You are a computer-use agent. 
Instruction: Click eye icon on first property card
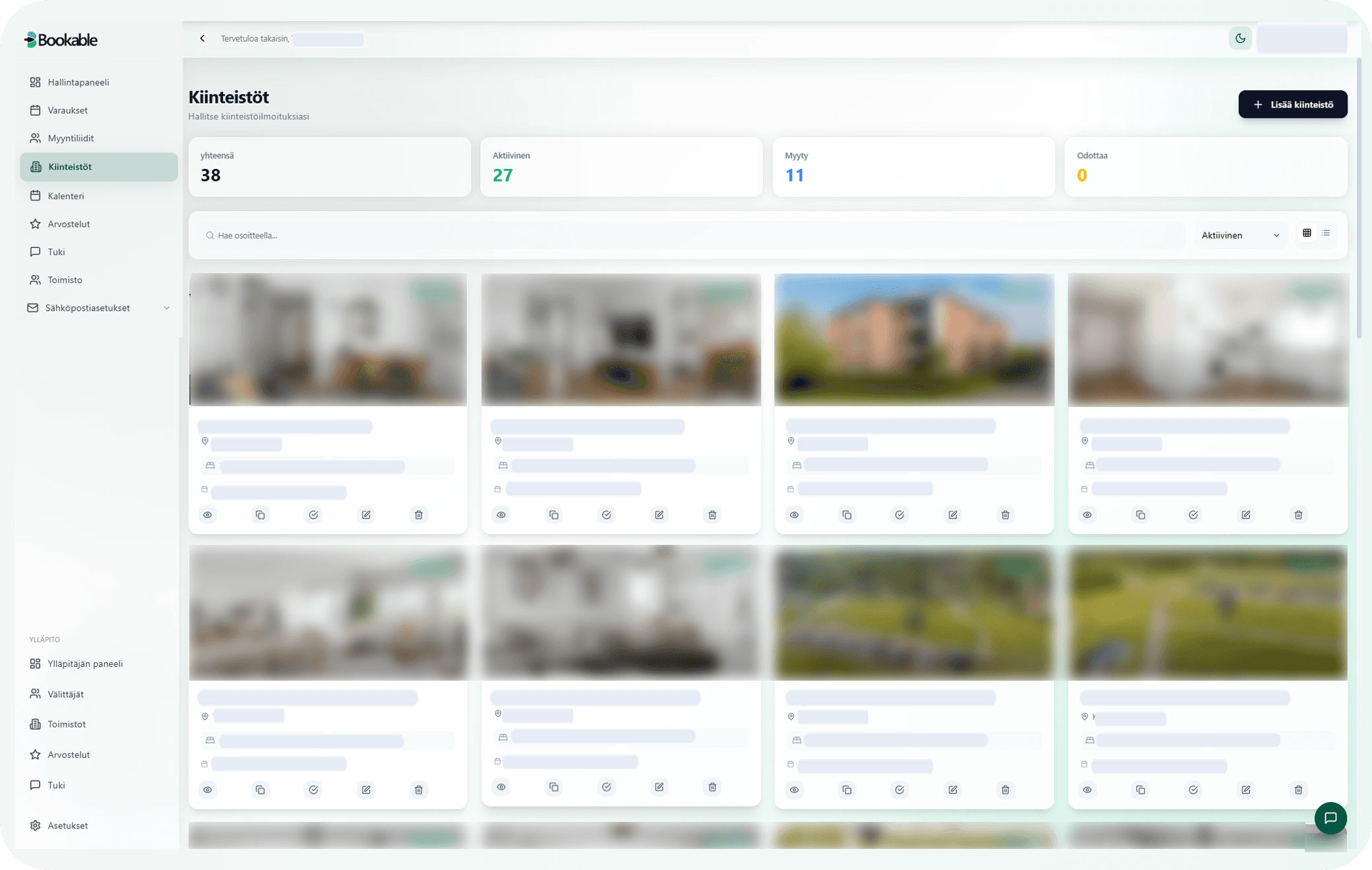(208, 514)
